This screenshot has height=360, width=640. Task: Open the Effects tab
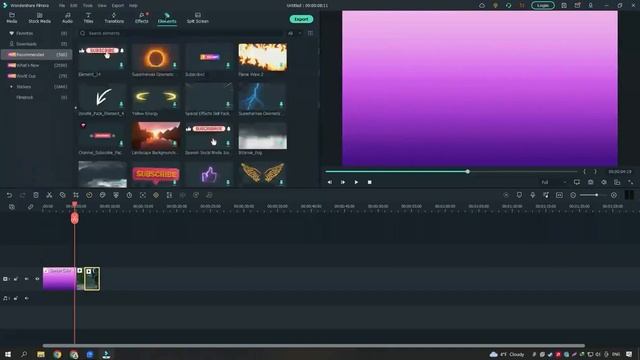pos(142,18)
